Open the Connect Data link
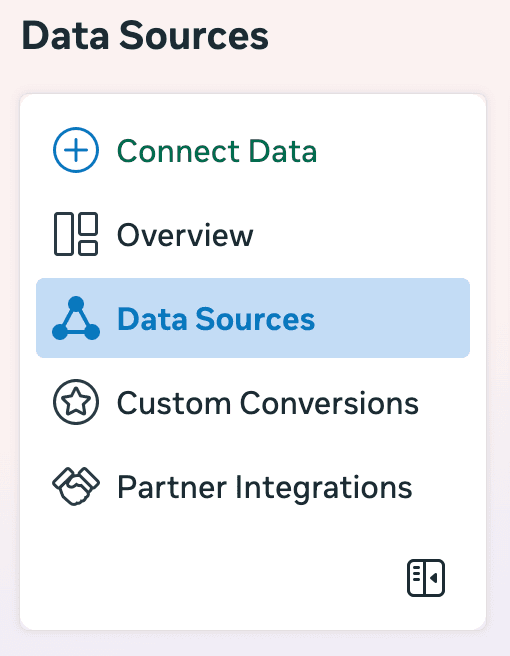Viewport: 510px width, 656px height. (x=217, y=151)
